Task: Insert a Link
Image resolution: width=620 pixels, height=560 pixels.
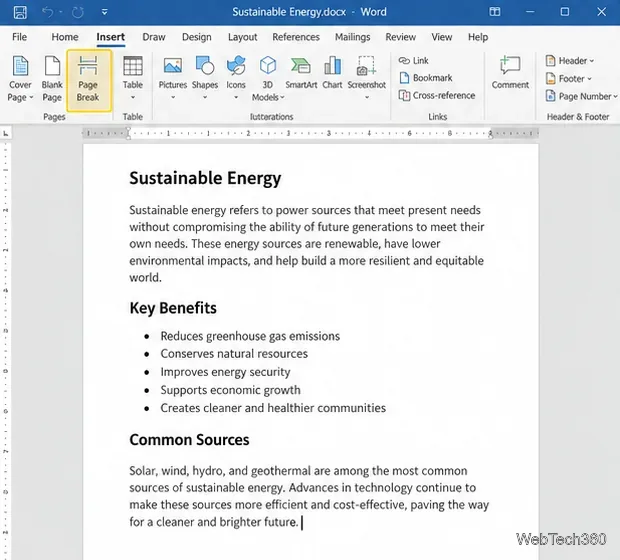Action: pos(414,61)
